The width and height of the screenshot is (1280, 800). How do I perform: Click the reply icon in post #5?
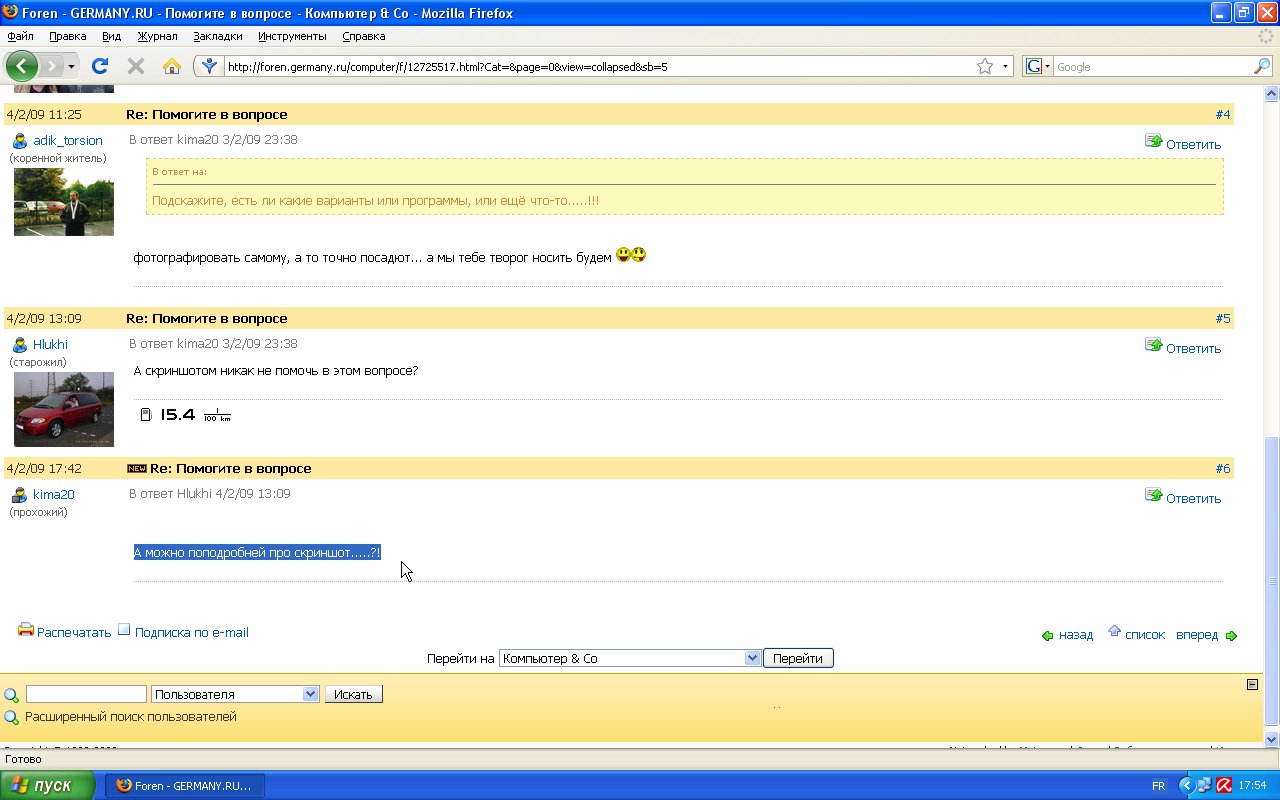1154,345
